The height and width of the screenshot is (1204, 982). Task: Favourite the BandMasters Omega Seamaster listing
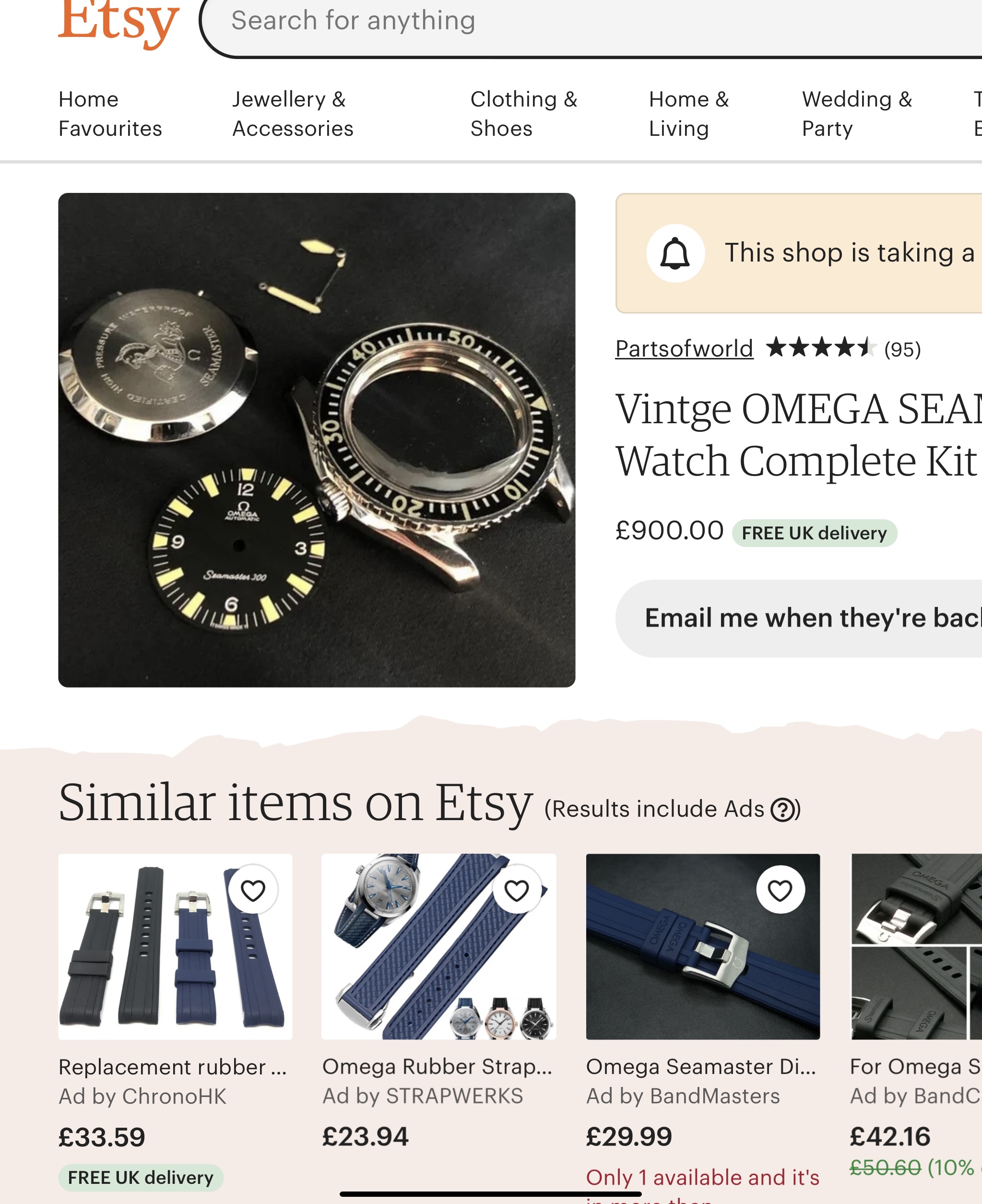(x=780, y=890)
